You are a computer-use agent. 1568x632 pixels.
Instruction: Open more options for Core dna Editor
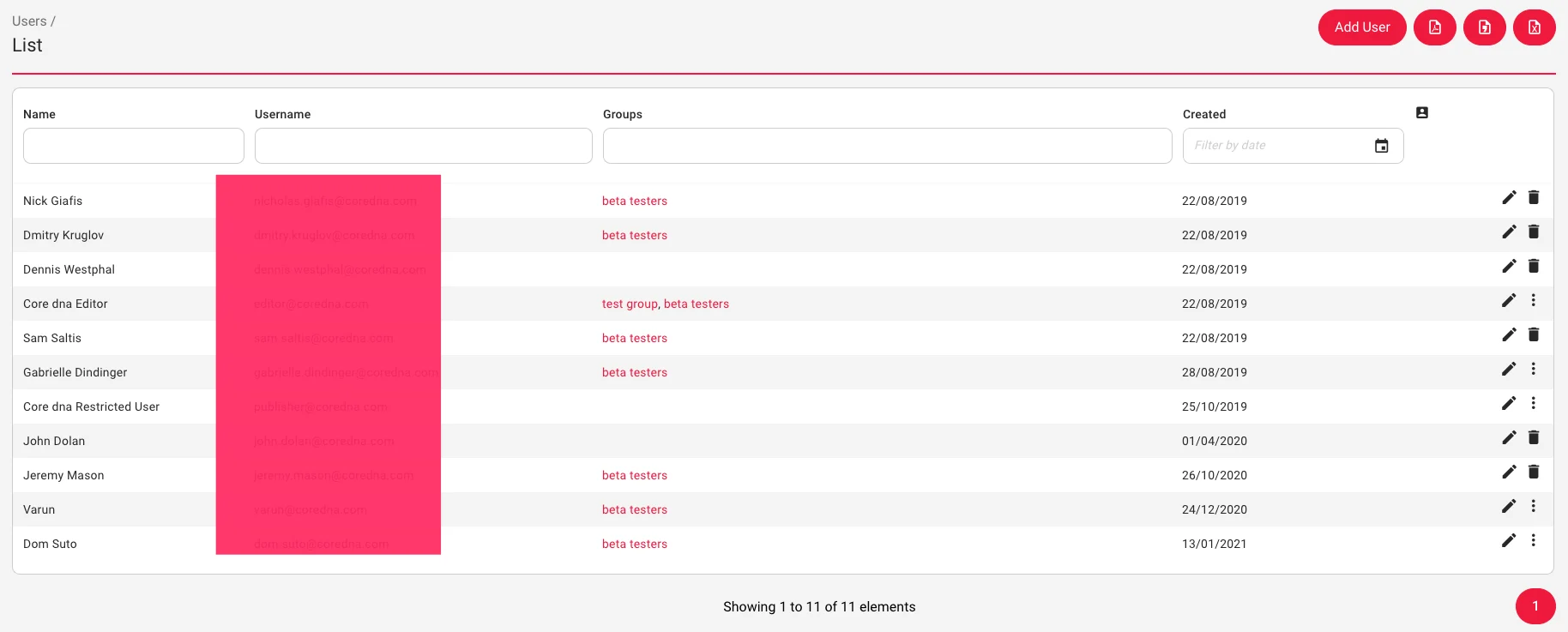coord(1534,300)
